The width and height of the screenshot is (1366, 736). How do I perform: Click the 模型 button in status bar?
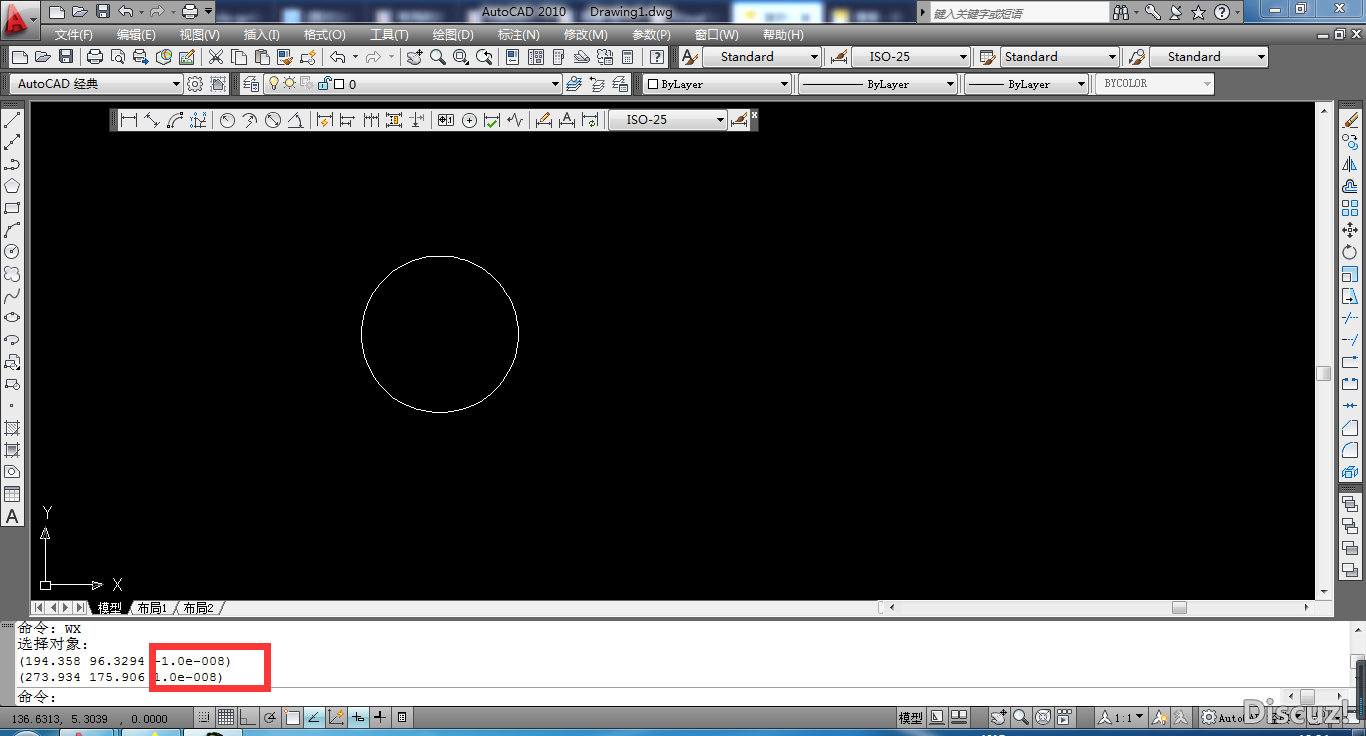(x=910, y=717)
